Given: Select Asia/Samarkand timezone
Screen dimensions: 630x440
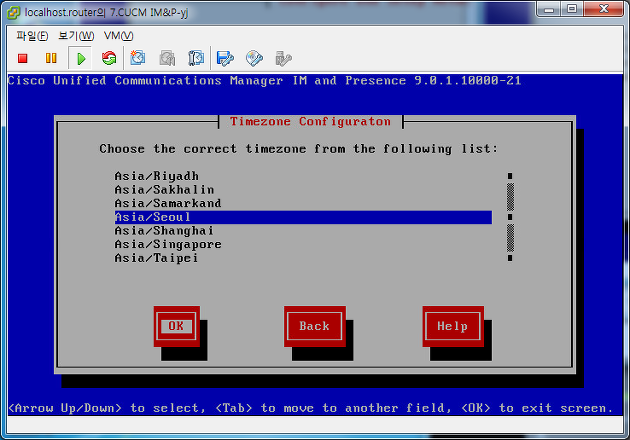Looking at the screenshot, I should coord(303,204).
